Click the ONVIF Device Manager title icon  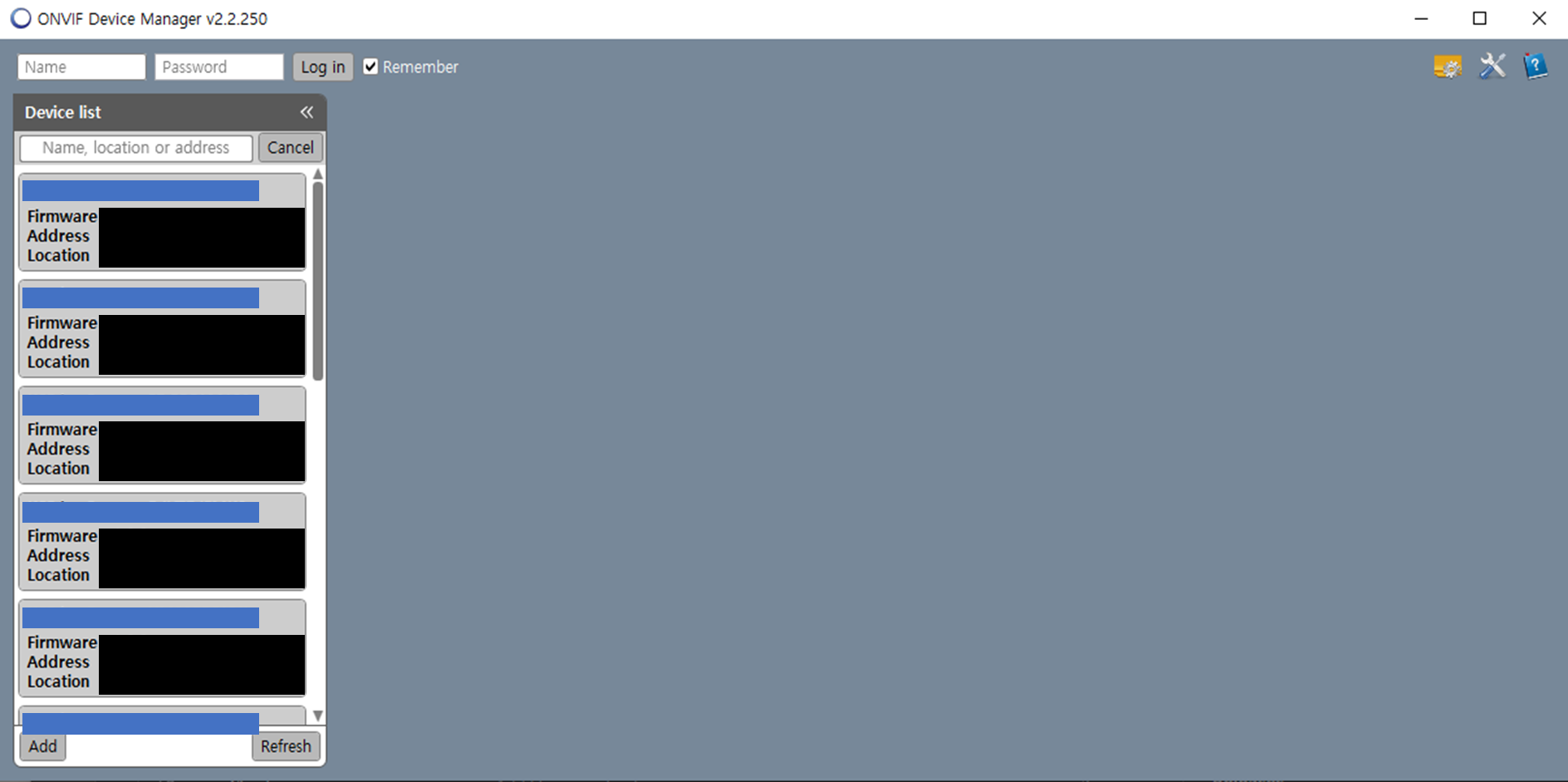click(21, 18)
